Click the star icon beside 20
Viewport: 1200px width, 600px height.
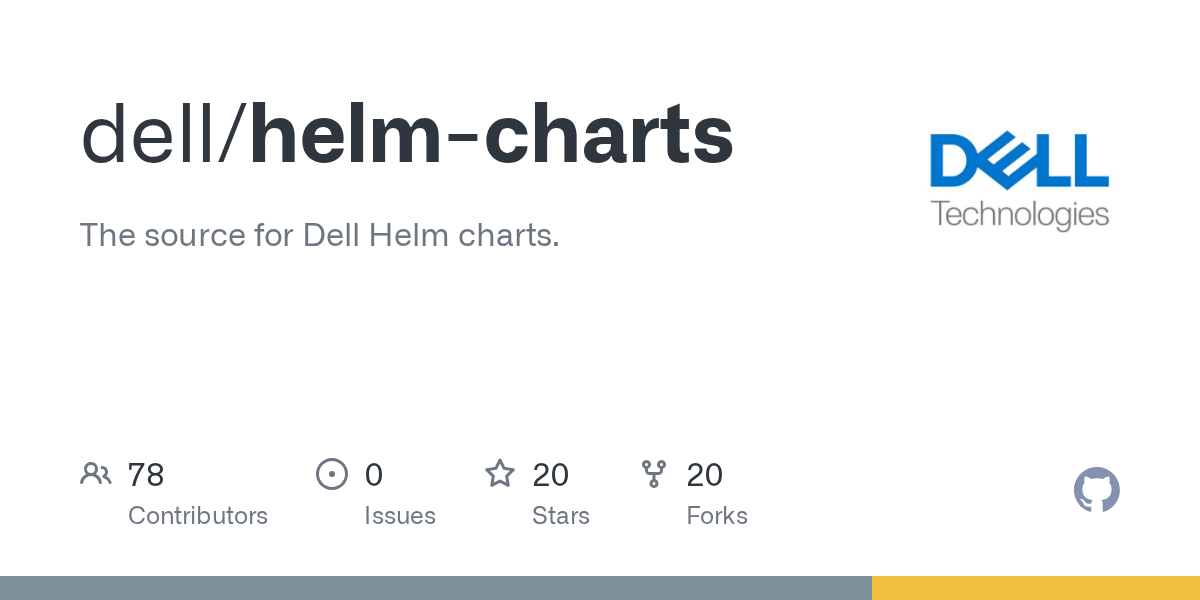point(500,473)
